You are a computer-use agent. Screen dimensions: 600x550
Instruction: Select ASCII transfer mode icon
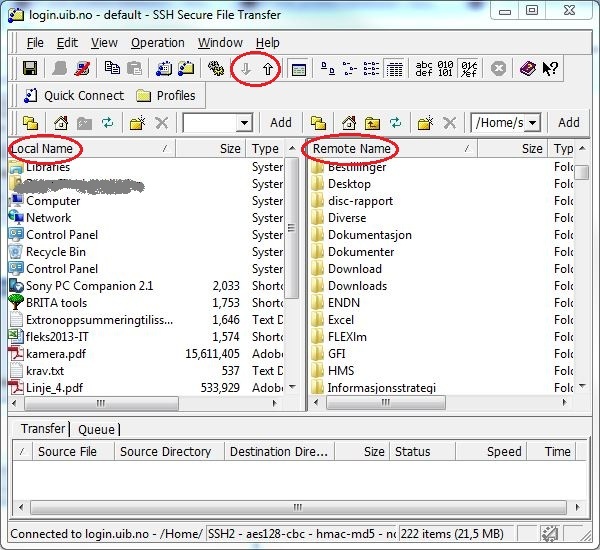tap(425, 69)
